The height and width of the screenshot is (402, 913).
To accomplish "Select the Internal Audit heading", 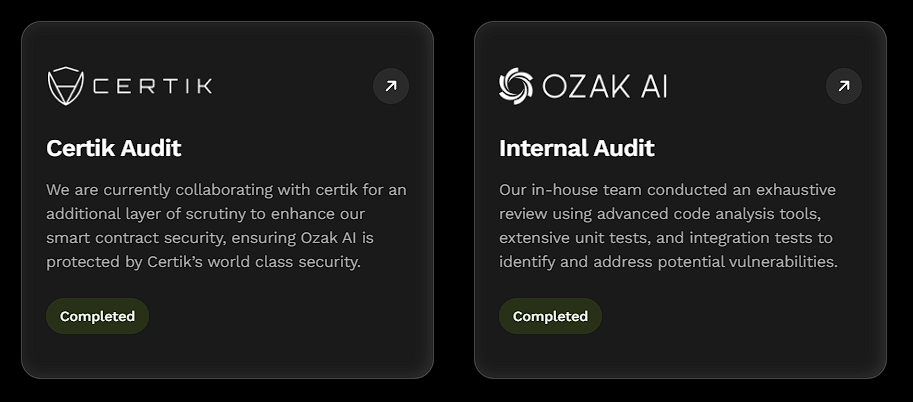I will [576, 148].
